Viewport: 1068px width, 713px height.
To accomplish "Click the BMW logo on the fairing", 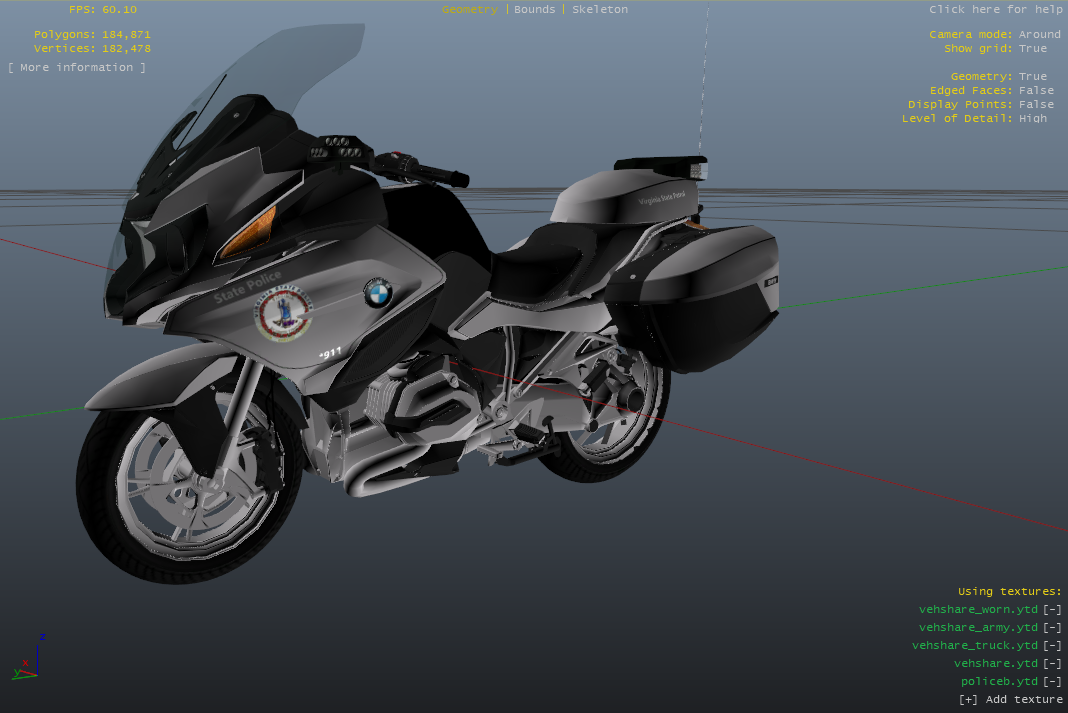I will coord(377,293).
